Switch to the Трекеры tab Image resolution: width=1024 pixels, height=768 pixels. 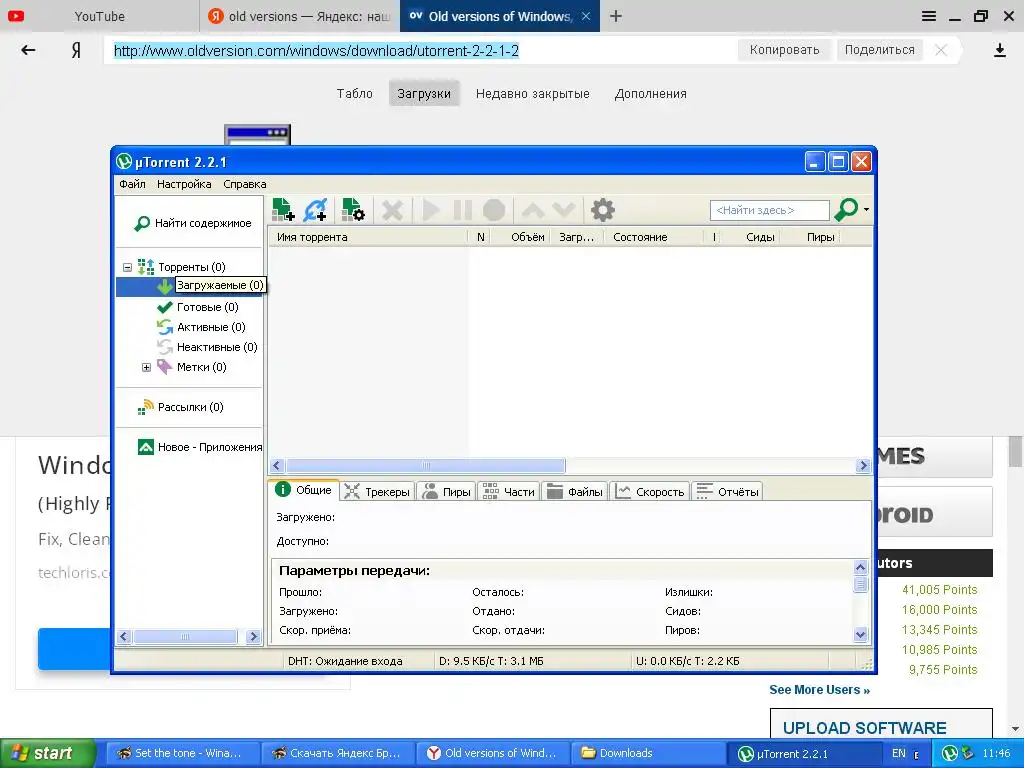point(377,492)
